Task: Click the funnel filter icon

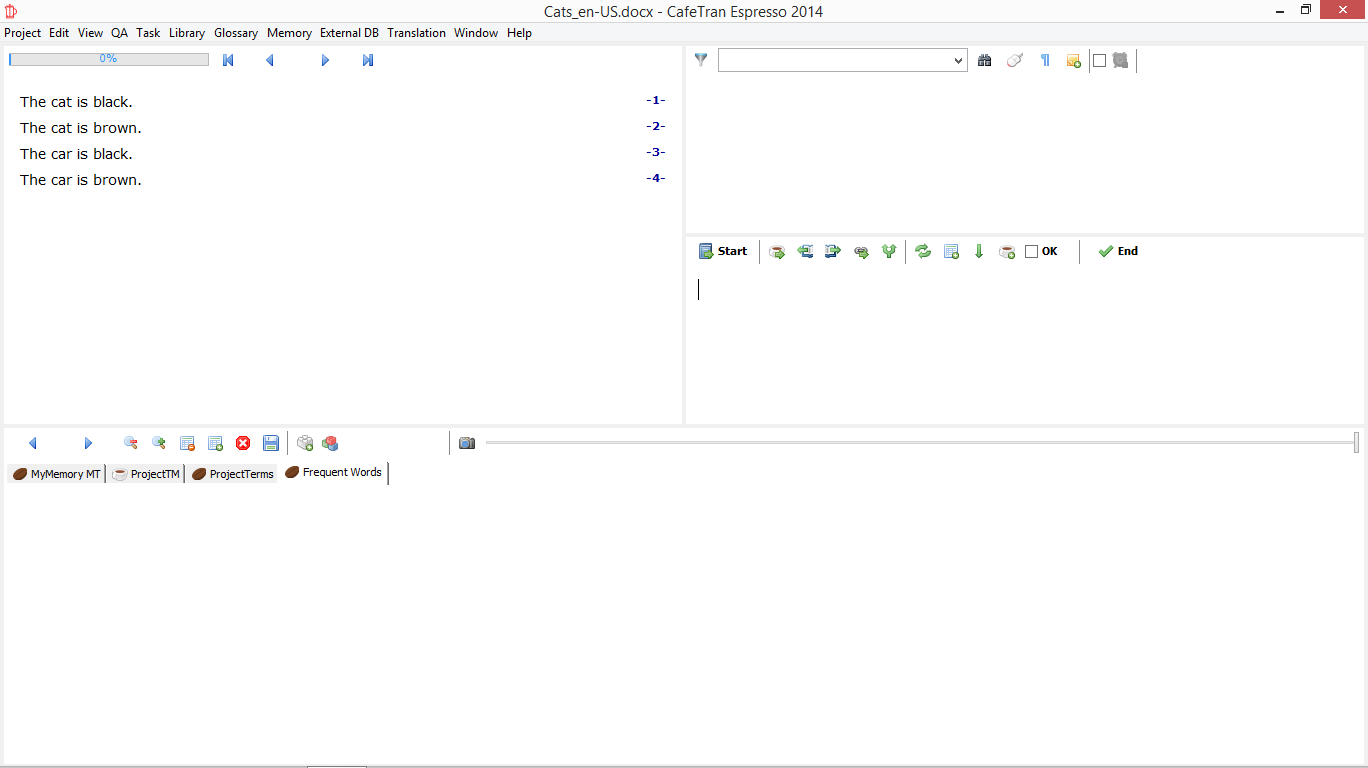Action: coord(701,60)
